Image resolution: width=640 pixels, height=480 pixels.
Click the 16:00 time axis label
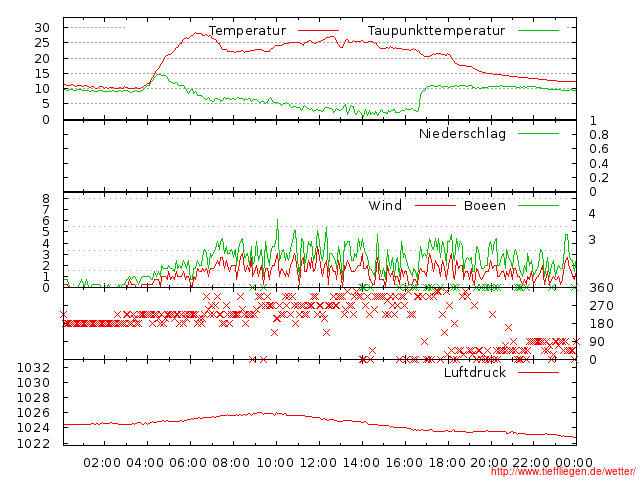(x=404, y=463)
